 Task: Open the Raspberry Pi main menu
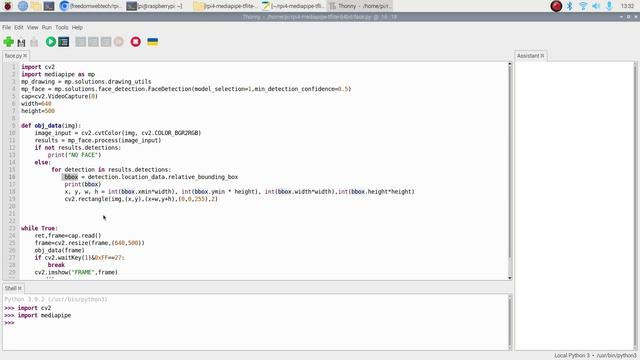click(8, 6)
